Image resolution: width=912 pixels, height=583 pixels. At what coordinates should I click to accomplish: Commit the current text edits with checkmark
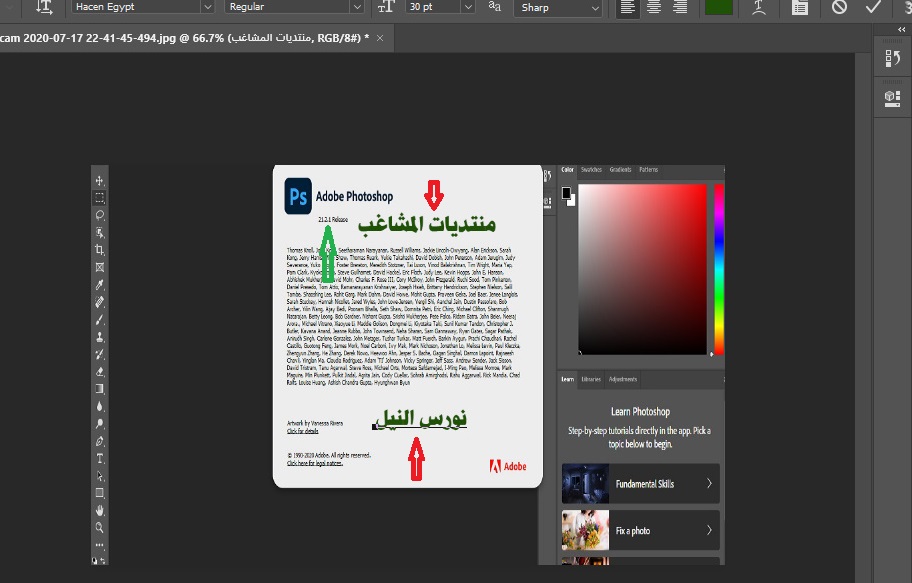click(873, 7)
